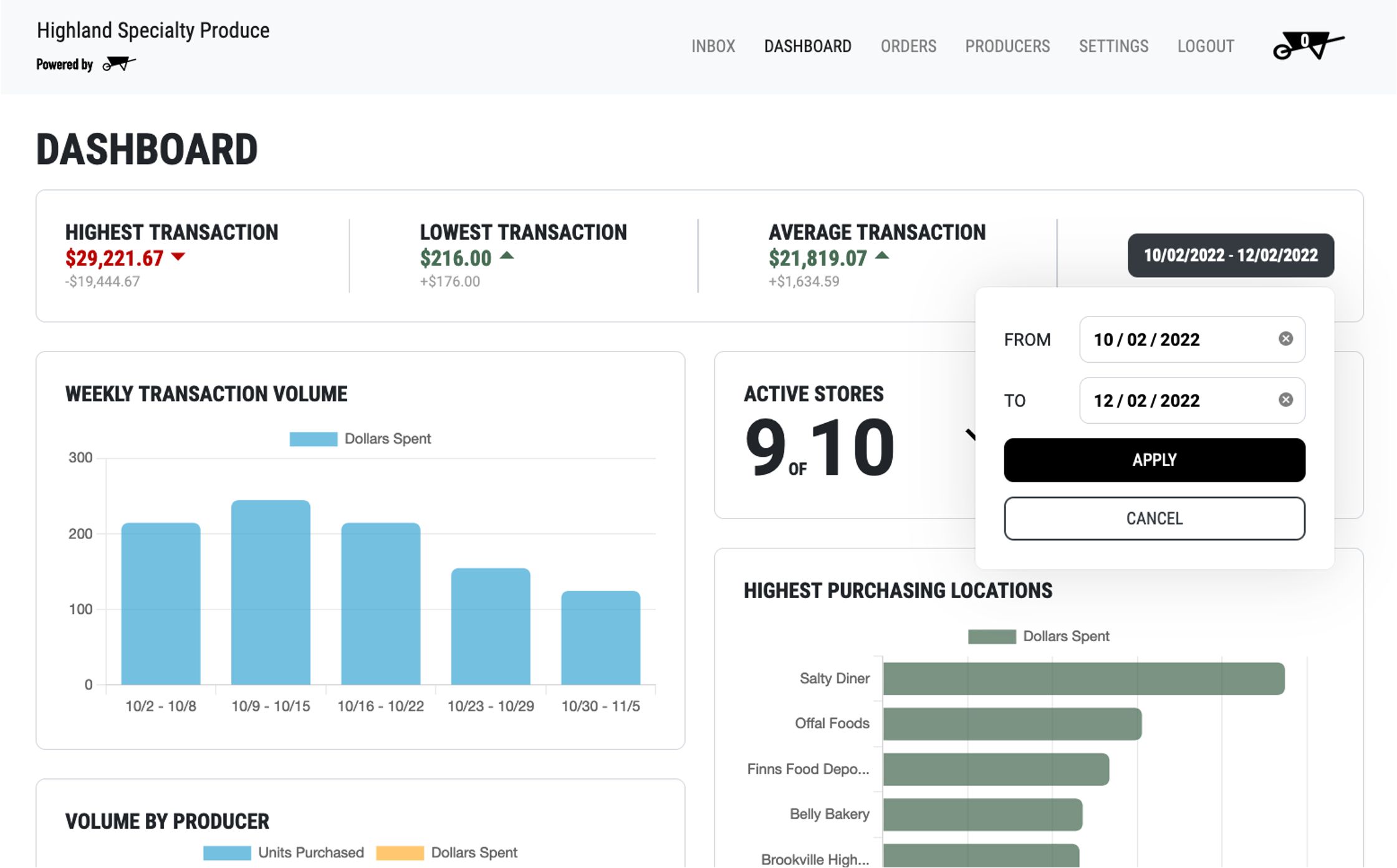Screen dimensions: 1397x868
Task: Toggle the 10/02/2022 - 12/02/2022 date range picker
Action: click(1231, 255)
